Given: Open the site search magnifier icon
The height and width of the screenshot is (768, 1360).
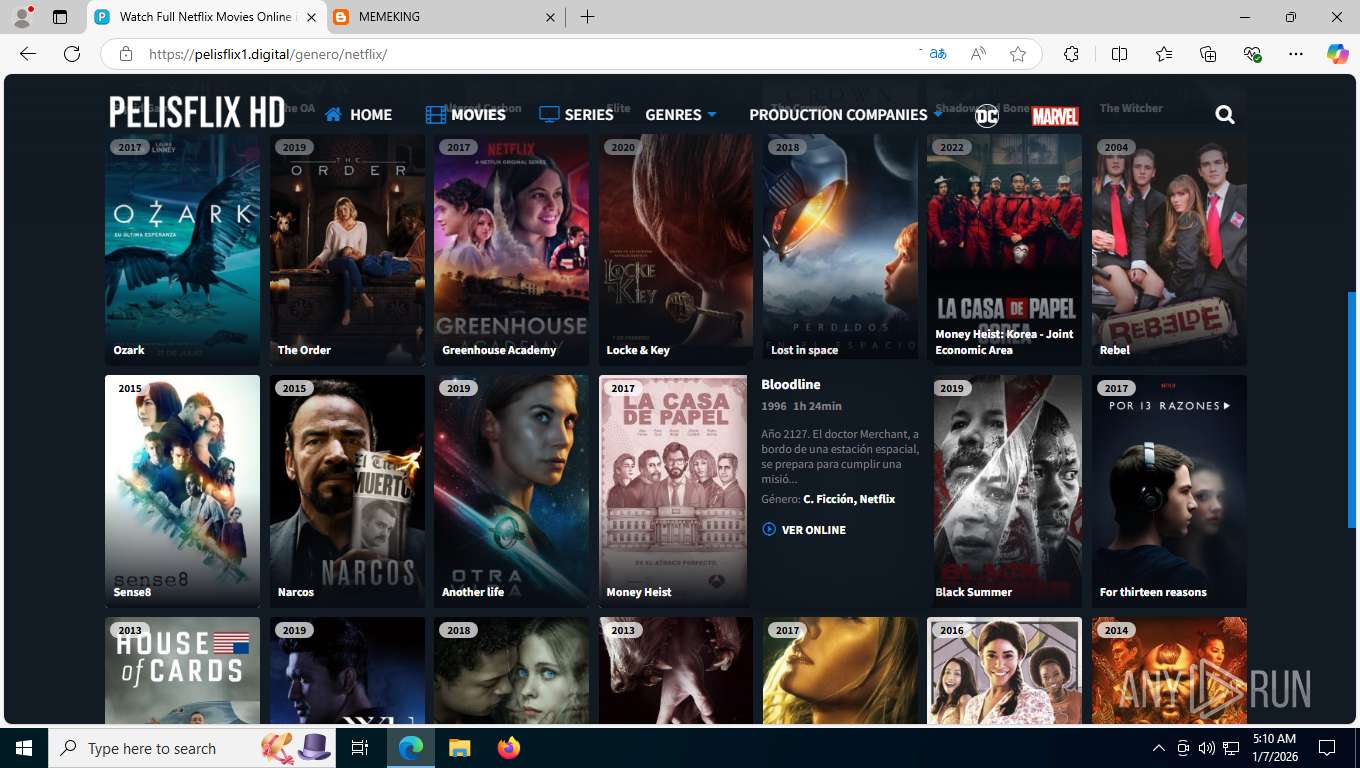Looking at the screenshot, I should (x=1225, y=115).
